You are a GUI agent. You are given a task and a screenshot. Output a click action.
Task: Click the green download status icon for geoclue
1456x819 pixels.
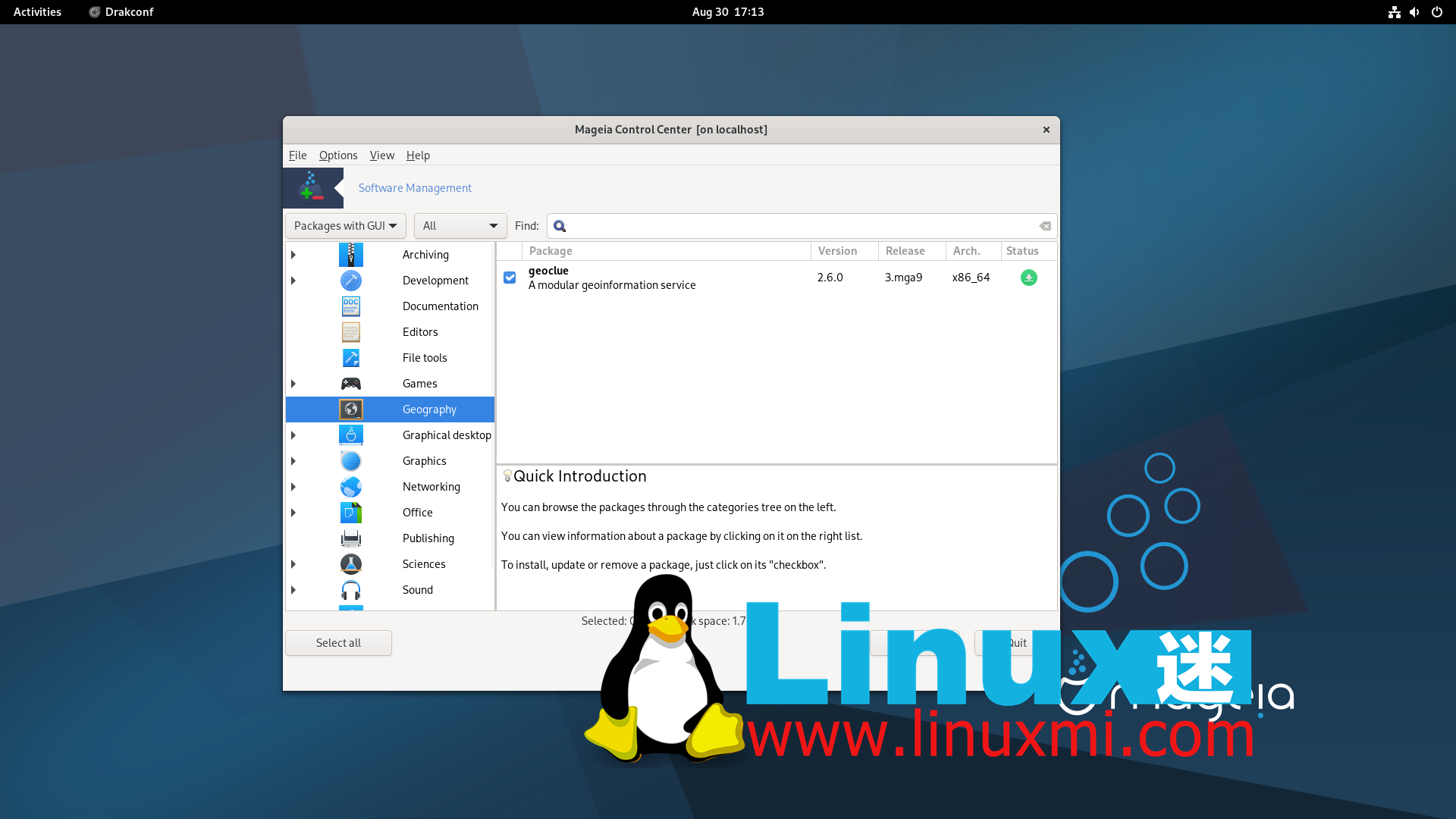1028,278
